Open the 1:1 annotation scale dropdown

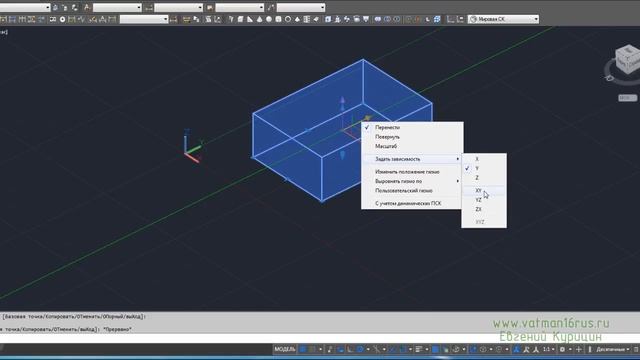coord(549,349)
